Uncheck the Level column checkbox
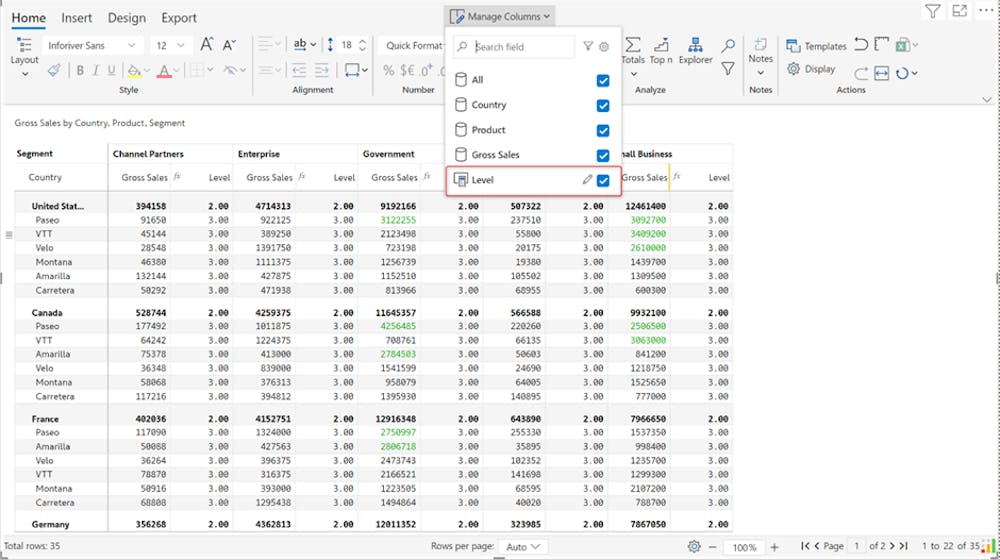The image size is (1000, 560). pyautogui.click(x=603, y=180)
